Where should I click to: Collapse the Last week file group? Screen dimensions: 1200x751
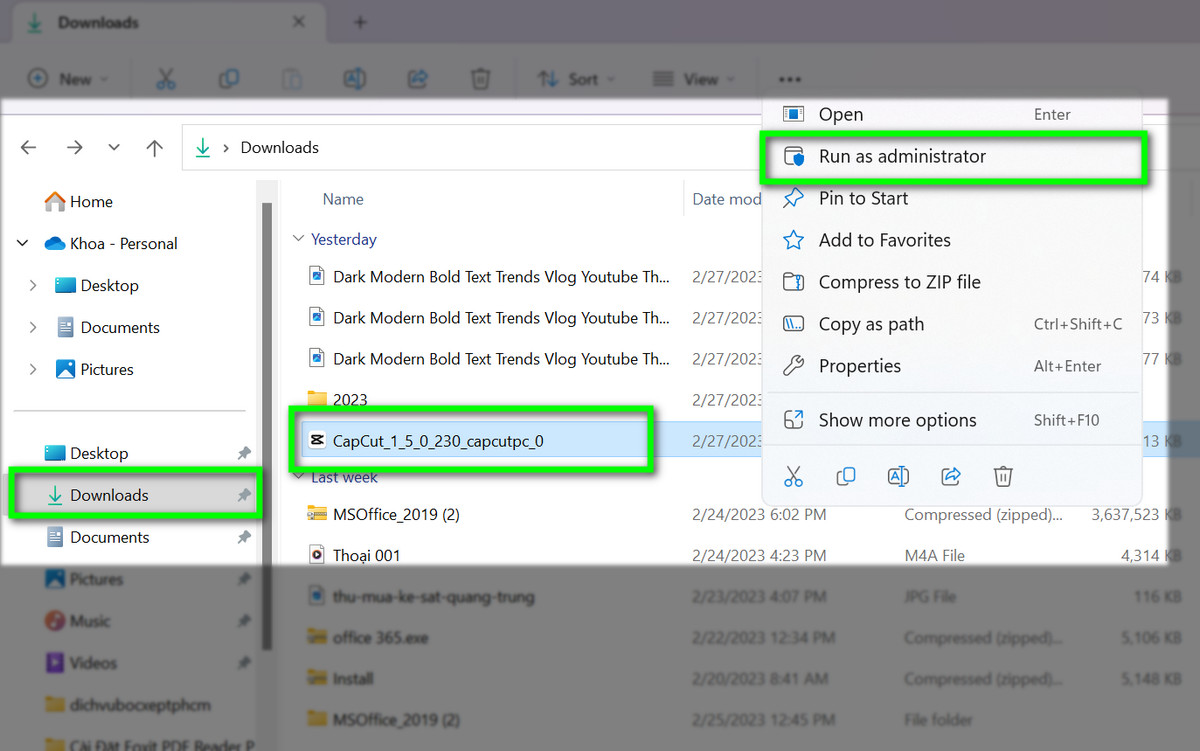(297, 477)
